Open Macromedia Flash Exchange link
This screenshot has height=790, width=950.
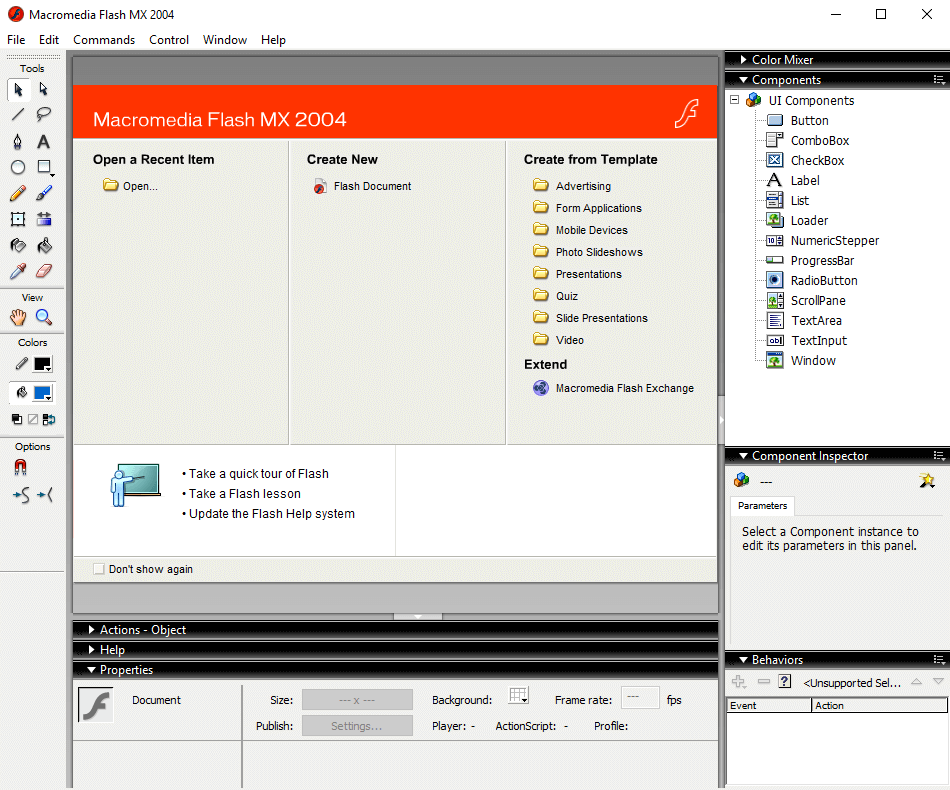(x=613, y=388)
